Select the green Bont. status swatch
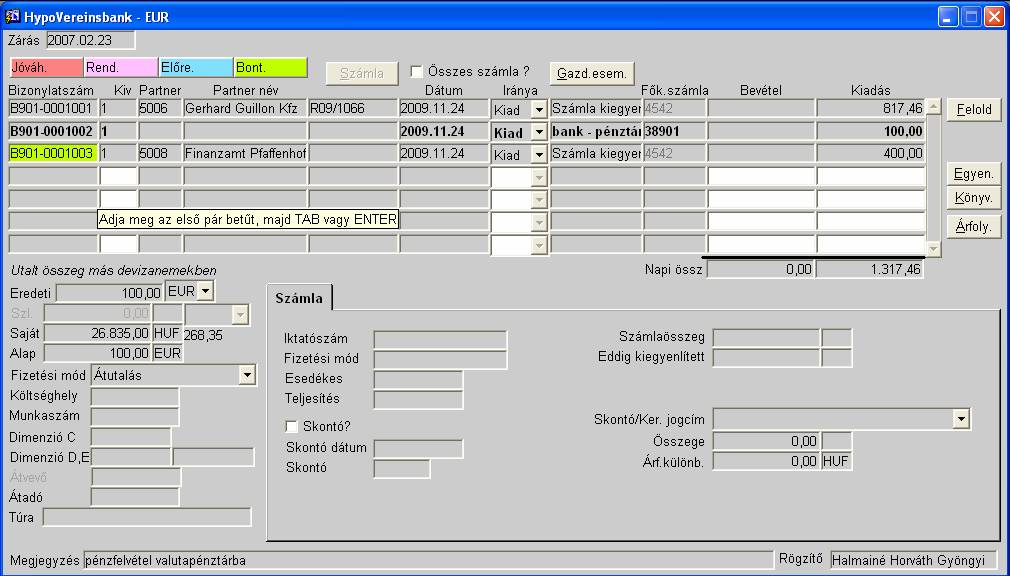This screenshot has width=1010, height=576. tap(271, 67)
